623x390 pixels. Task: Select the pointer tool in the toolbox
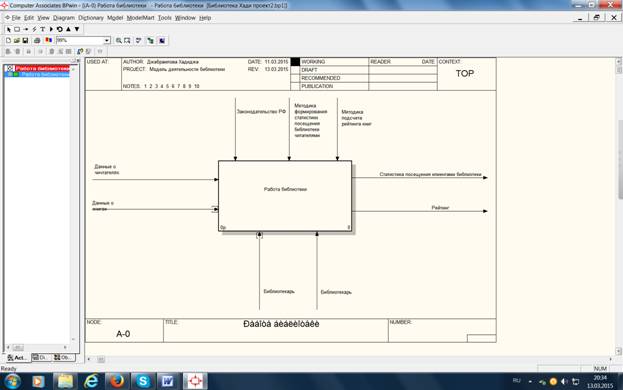point(9,29)
